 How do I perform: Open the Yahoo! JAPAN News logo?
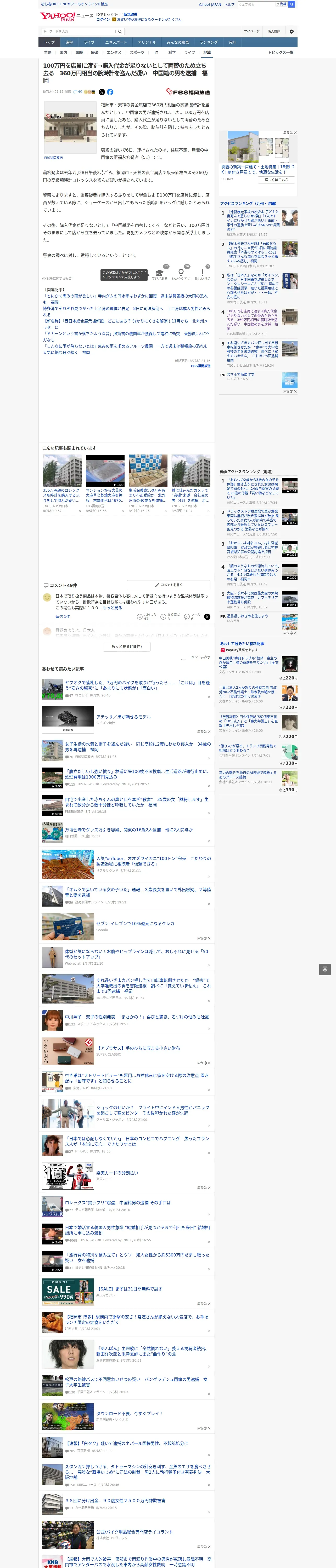click(x=66, y=16)
